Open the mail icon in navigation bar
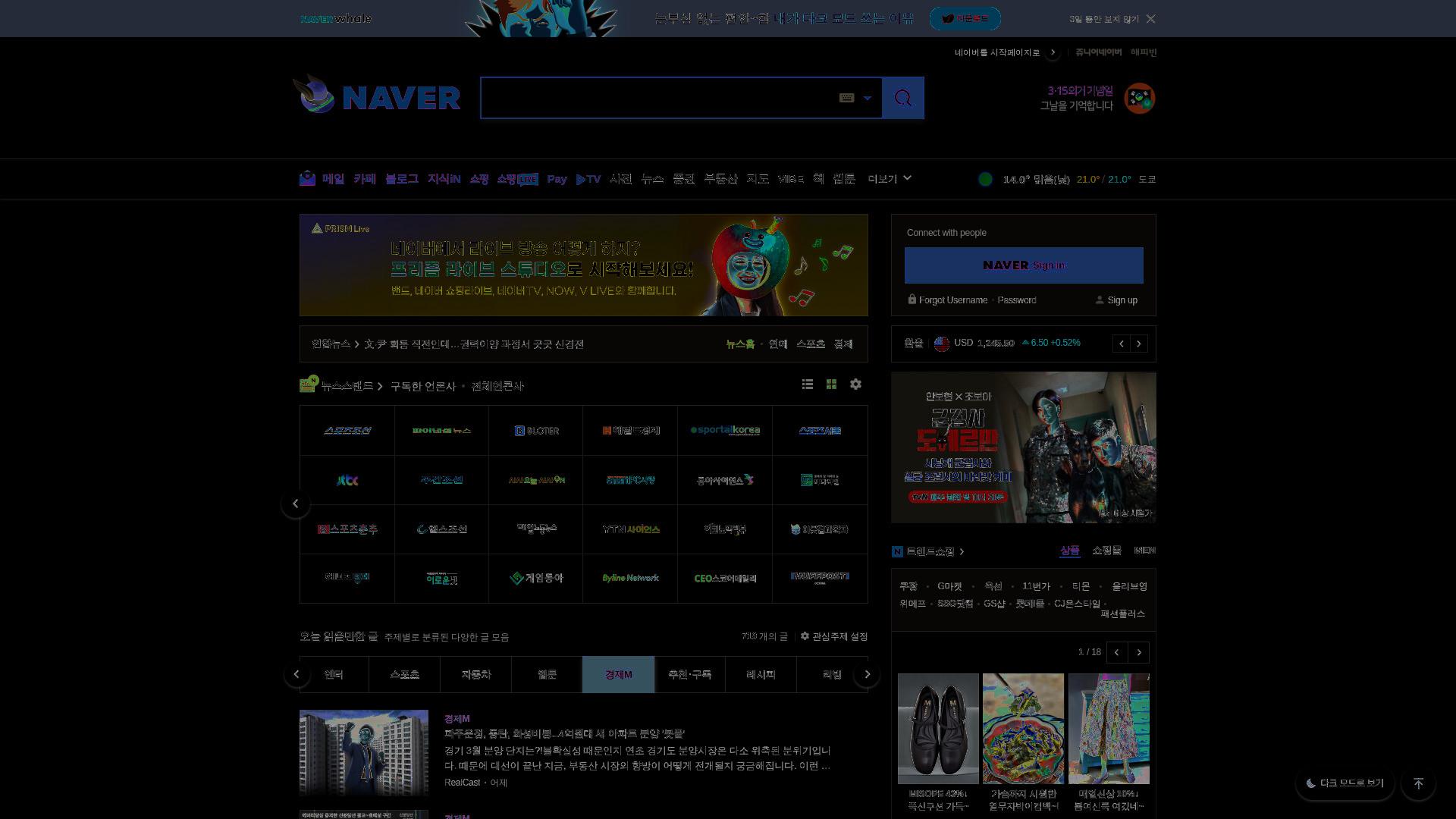This screenshot has height=819, width=1456. 307,178
